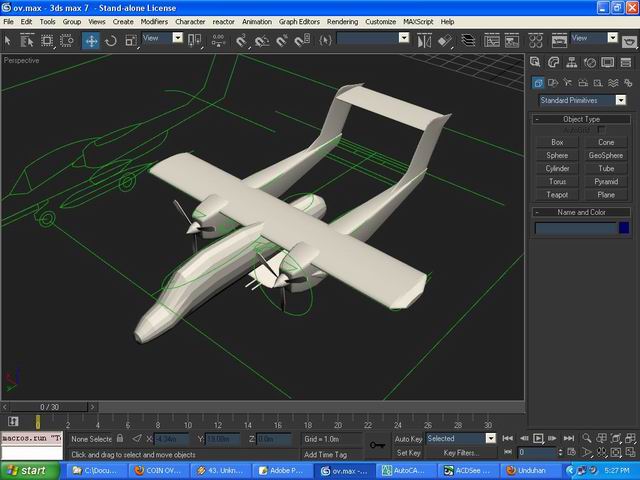Image resolution: width=640 pixels, height=480 pixels.
Task: Select Geometry category icon
Action: click(538, 83)
